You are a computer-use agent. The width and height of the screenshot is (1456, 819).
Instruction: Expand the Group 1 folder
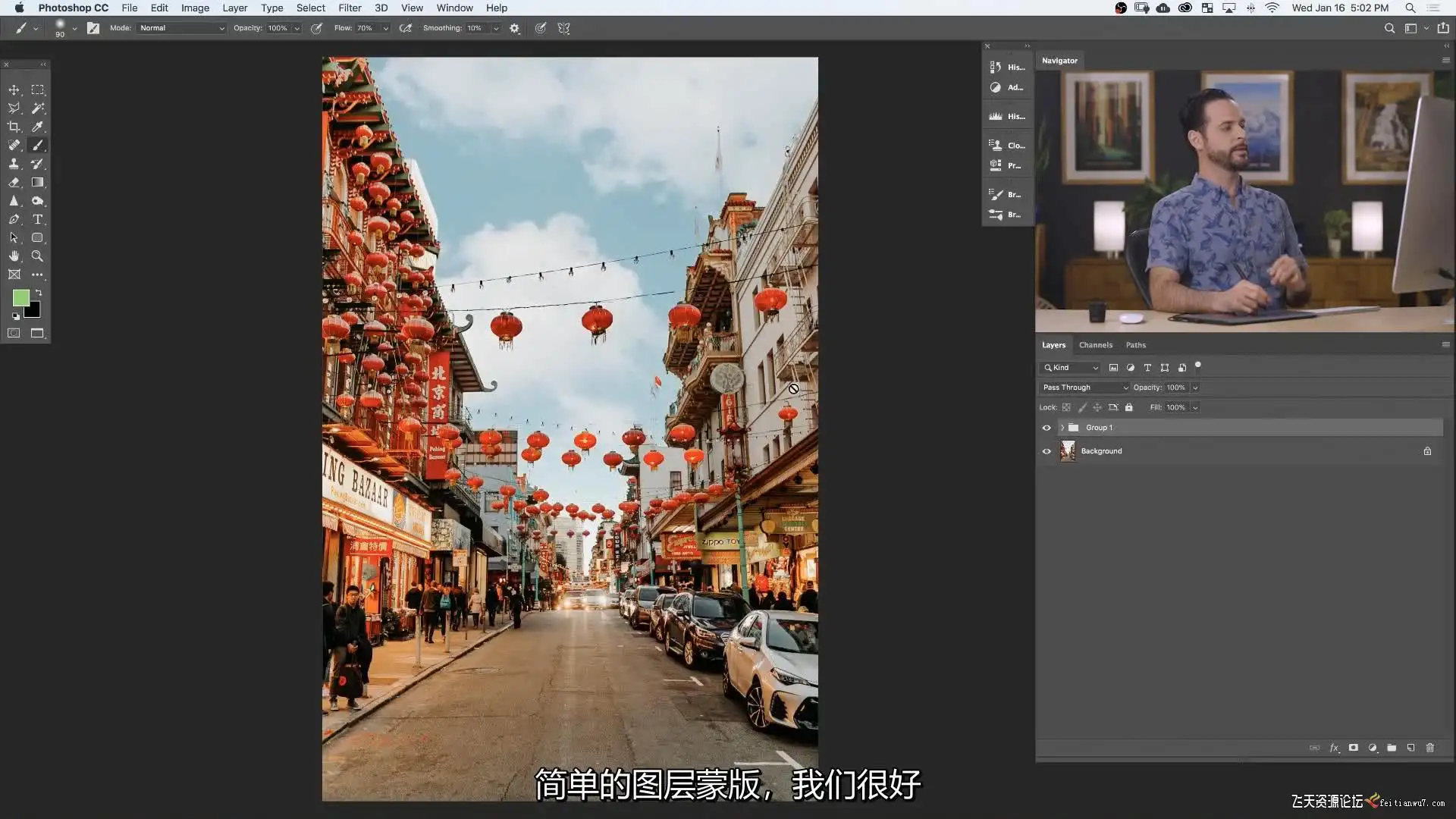(1062, 428)
